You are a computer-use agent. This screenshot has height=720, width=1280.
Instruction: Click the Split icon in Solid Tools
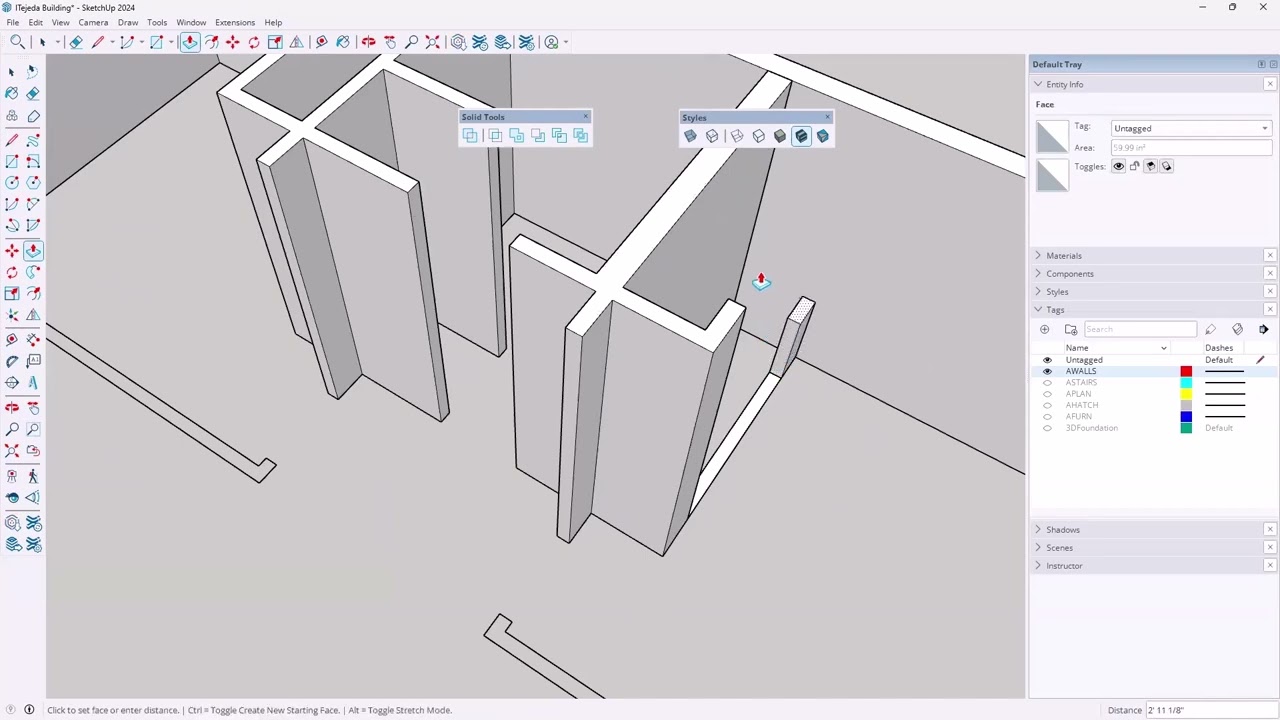[580, 136]
